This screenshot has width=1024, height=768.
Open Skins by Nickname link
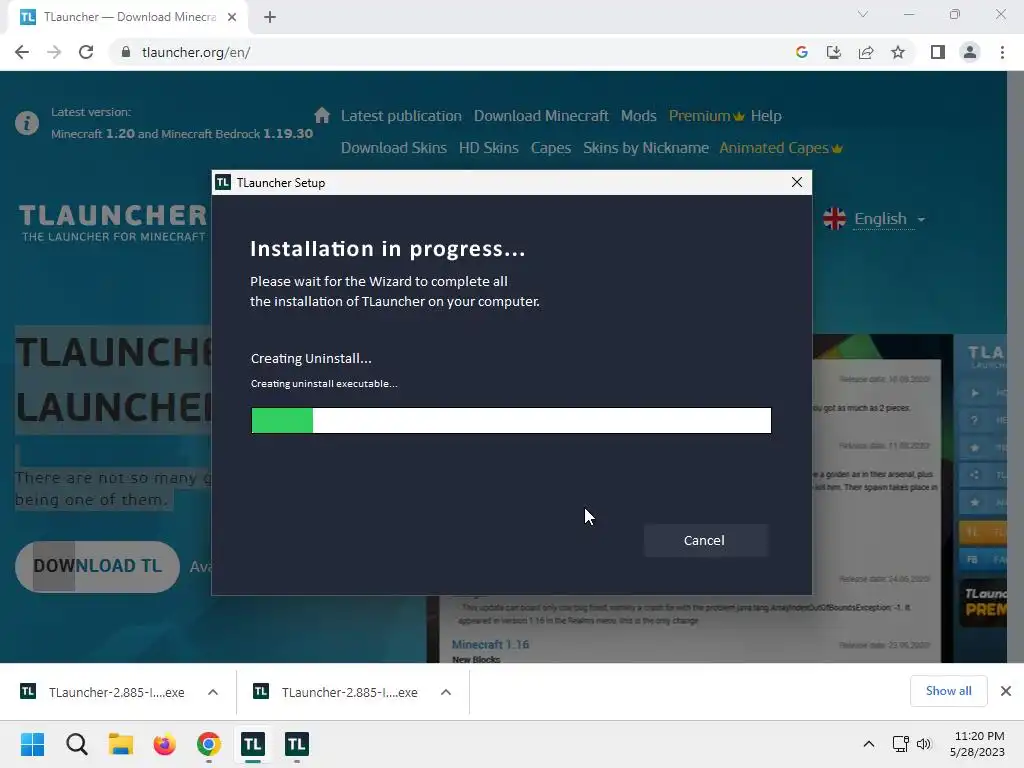tap(645, 148)
